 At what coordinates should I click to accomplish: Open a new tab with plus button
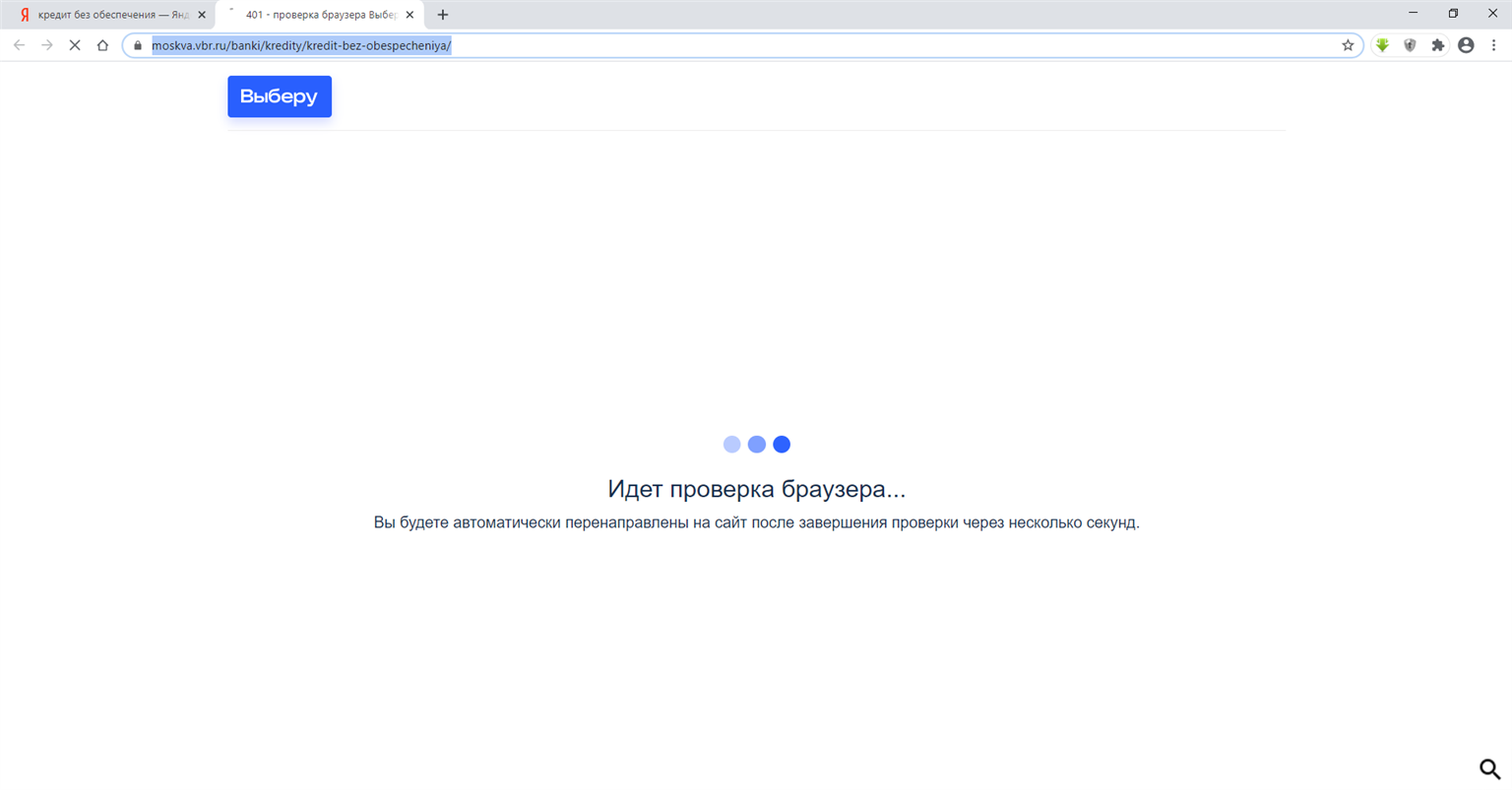click(443, 15)
